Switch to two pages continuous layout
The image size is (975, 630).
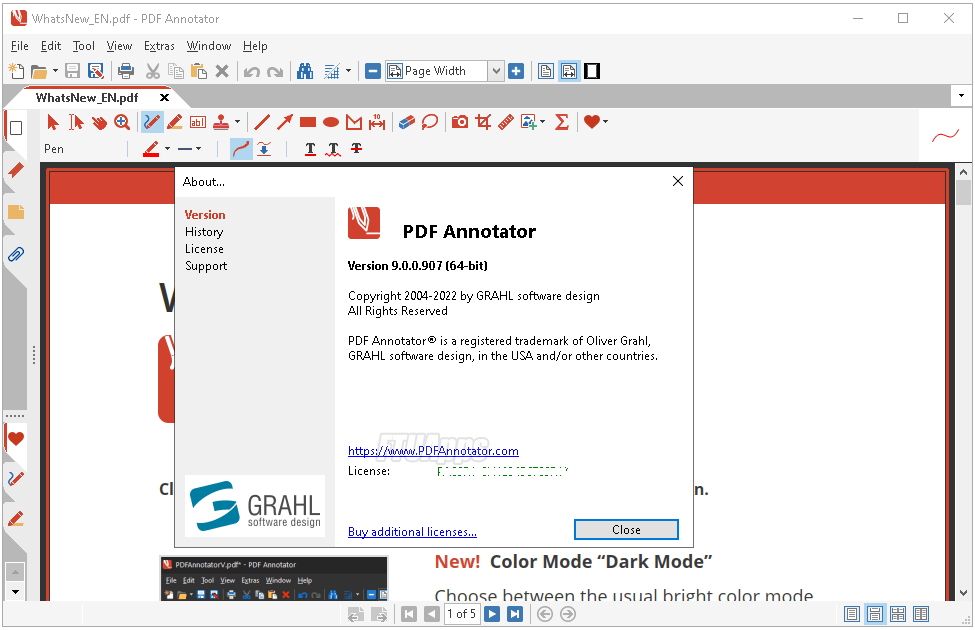pyautogui.click(x=898, y=614)
